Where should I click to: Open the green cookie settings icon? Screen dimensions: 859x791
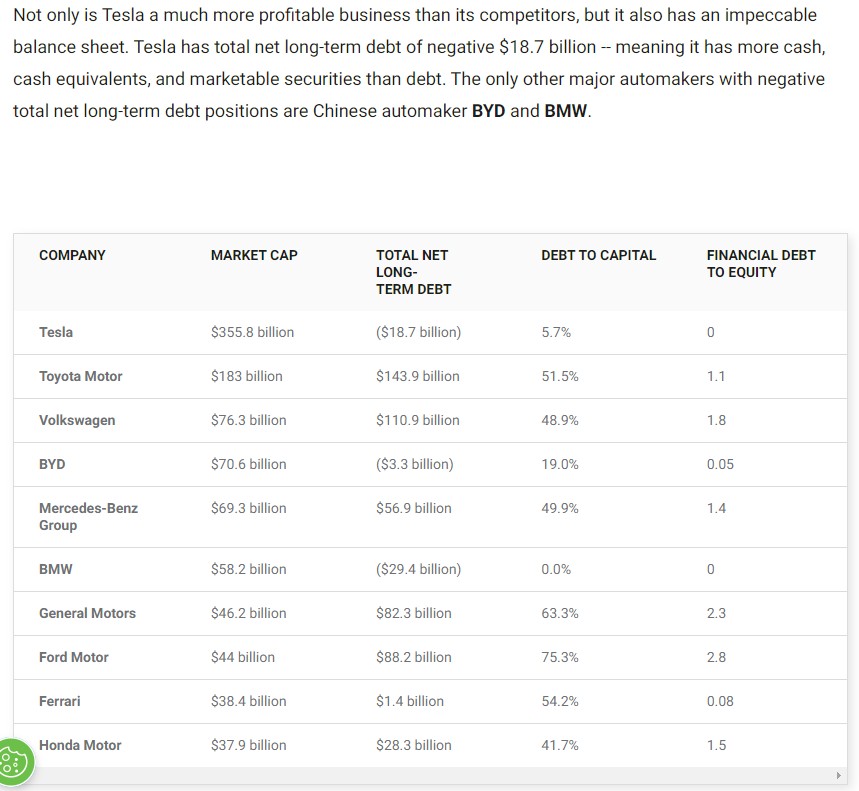[15, 763]
